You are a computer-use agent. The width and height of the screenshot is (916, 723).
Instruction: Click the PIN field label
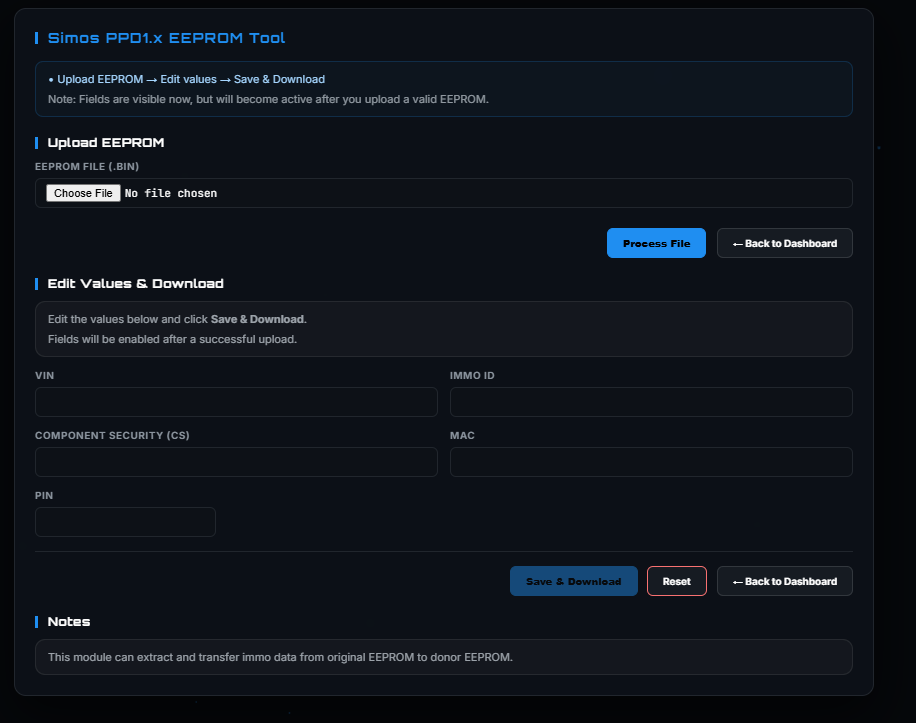(x=43, y=496)
